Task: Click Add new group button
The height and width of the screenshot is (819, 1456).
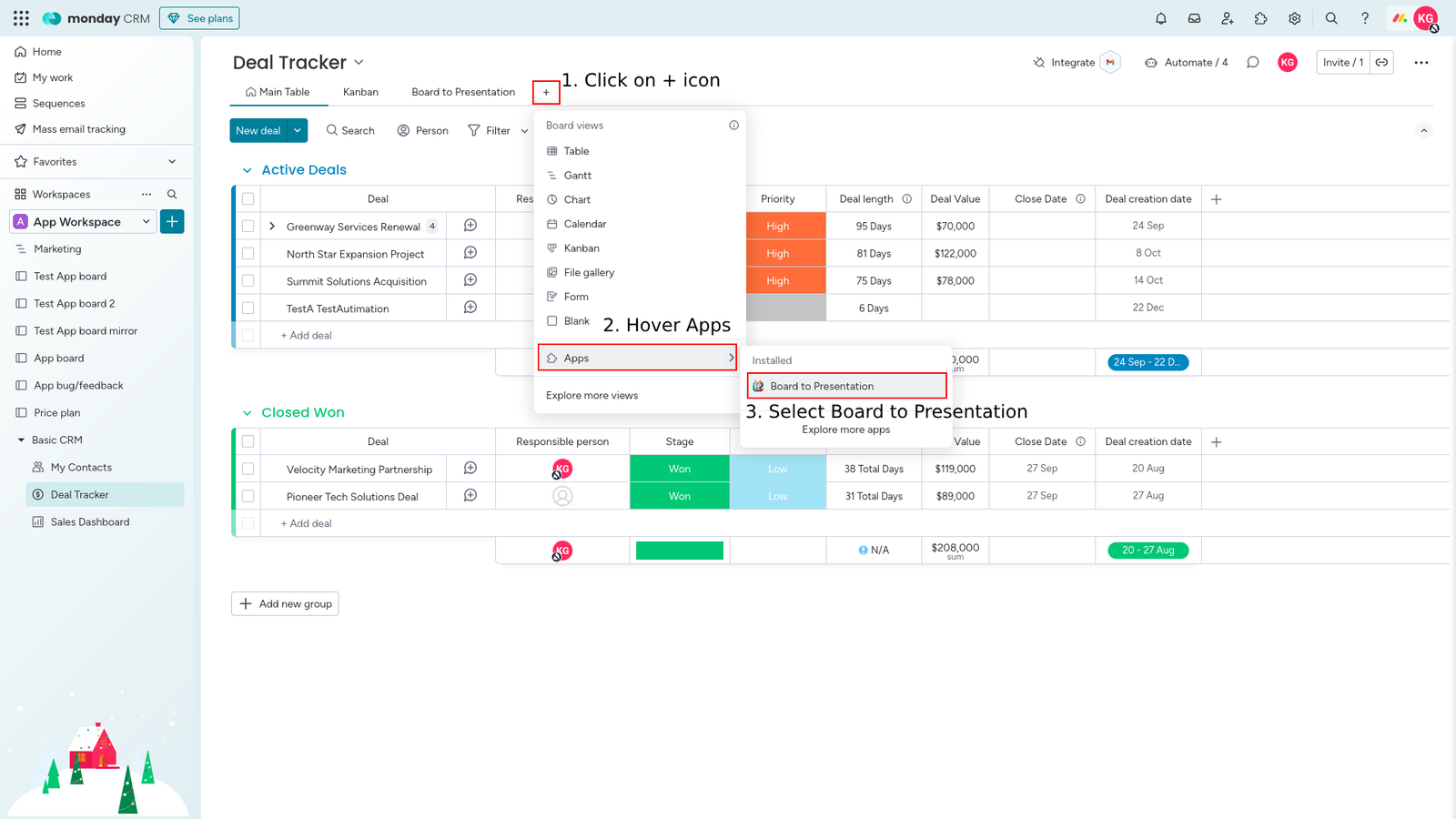Action: (285, 603)
